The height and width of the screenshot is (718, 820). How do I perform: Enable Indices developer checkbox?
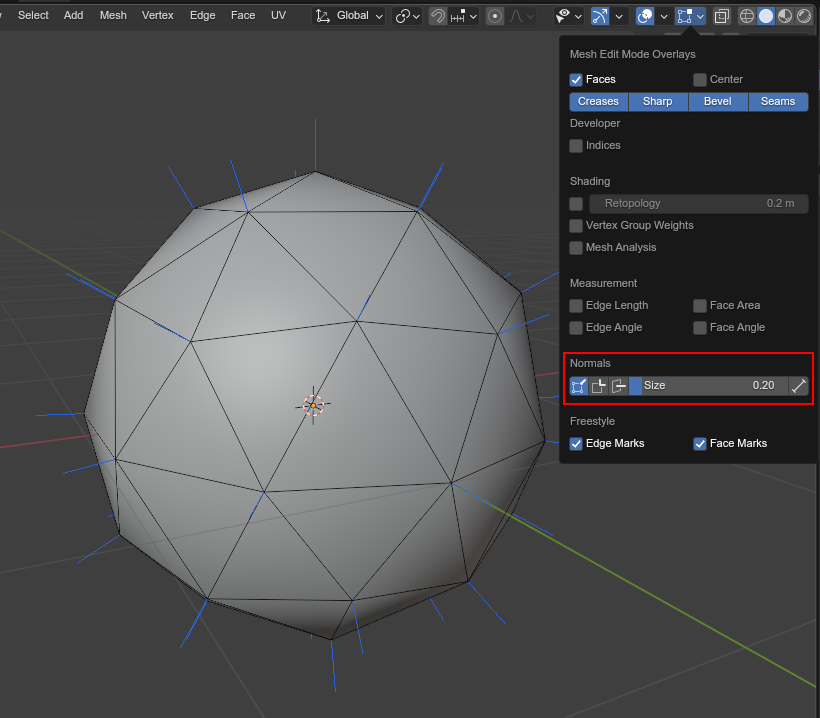576,145
